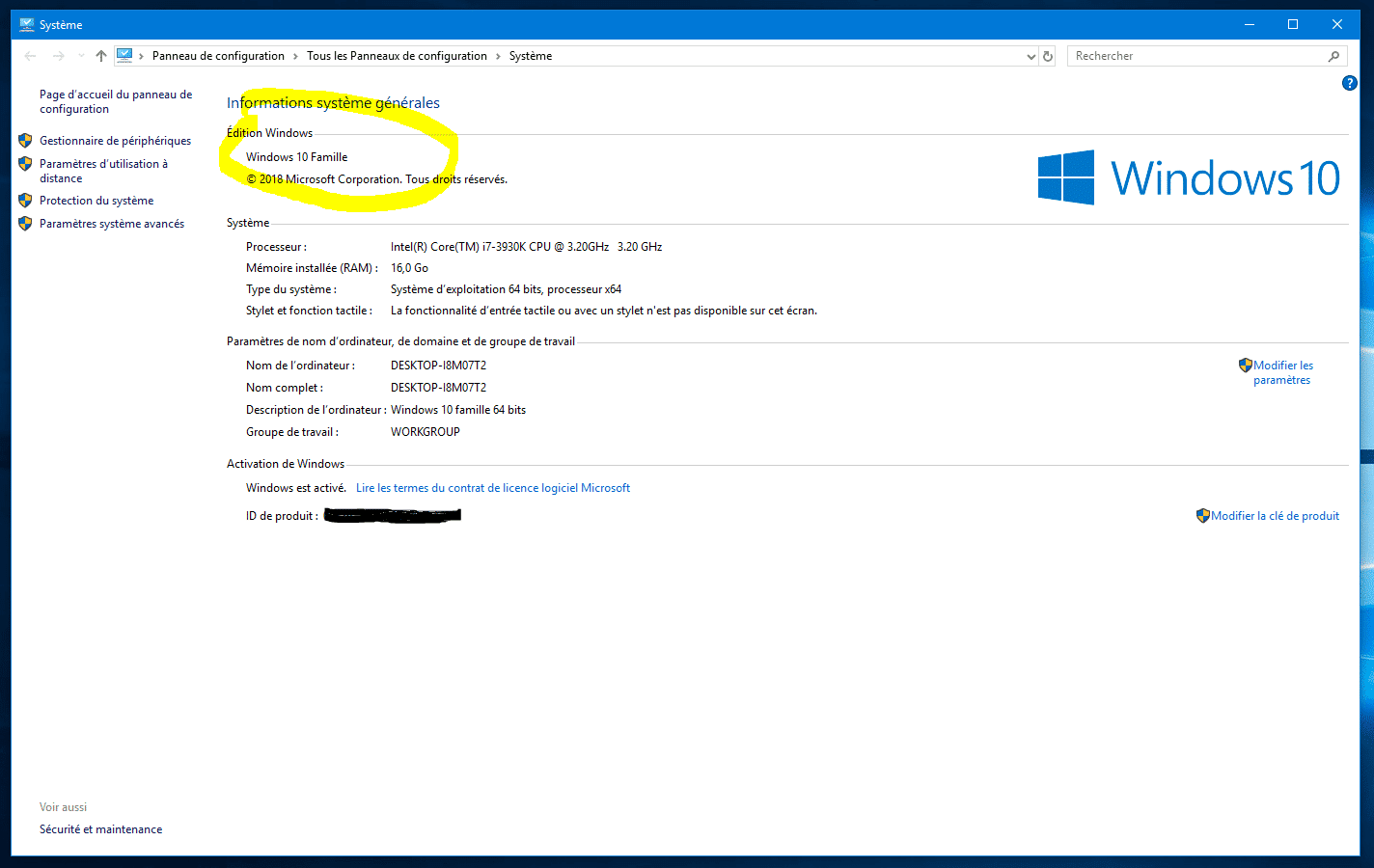Click the shield icon beside Protection du système

click(x=25, y=201)
